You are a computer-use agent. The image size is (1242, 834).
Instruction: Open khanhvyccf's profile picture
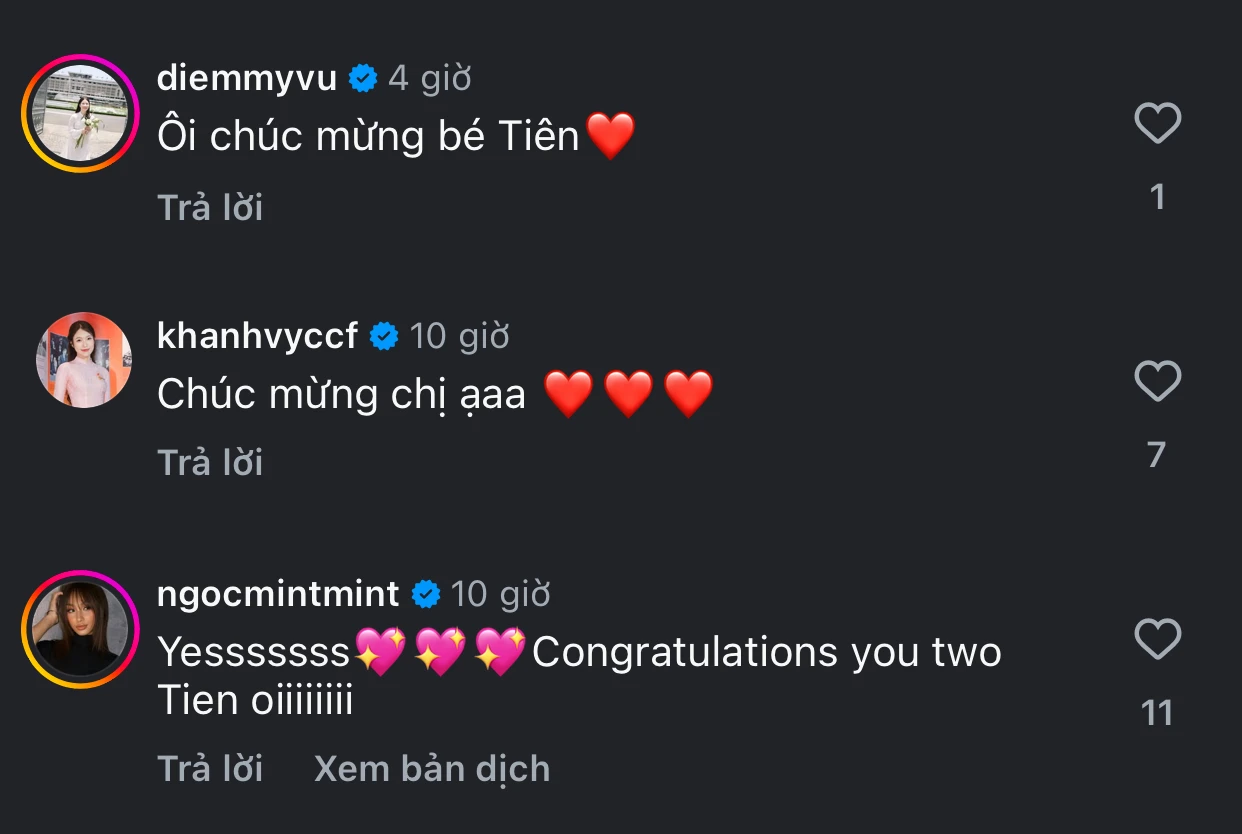[x=84, y=360]
